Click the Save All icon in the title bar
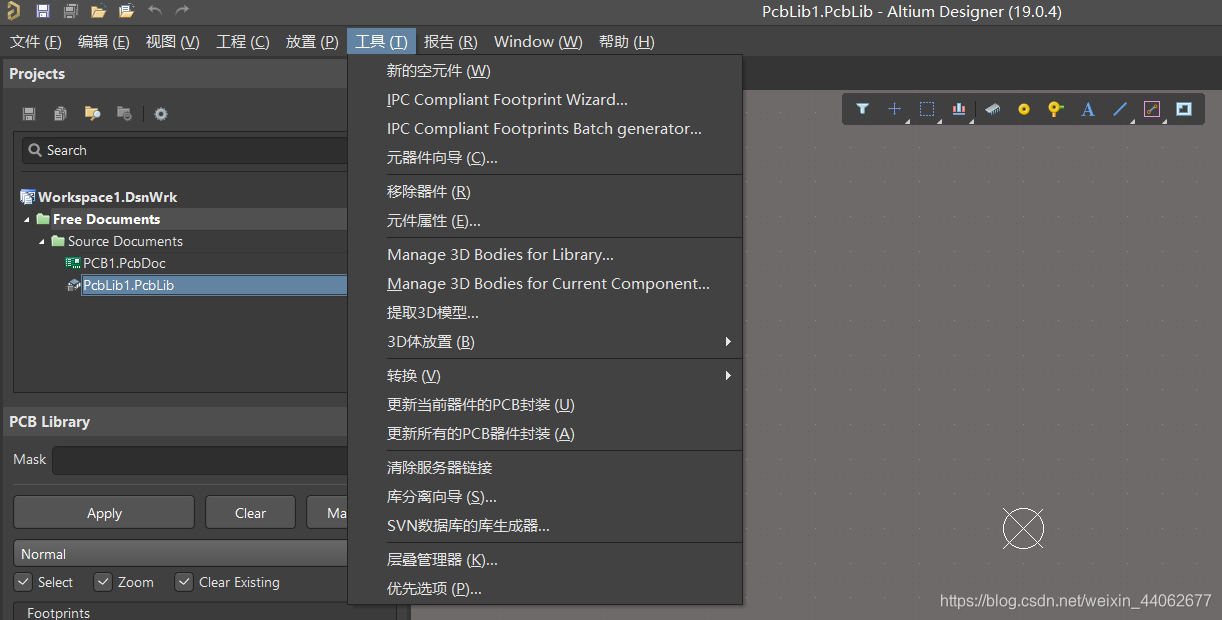This screenshot has height=620, width=1222. pos(71,12)
